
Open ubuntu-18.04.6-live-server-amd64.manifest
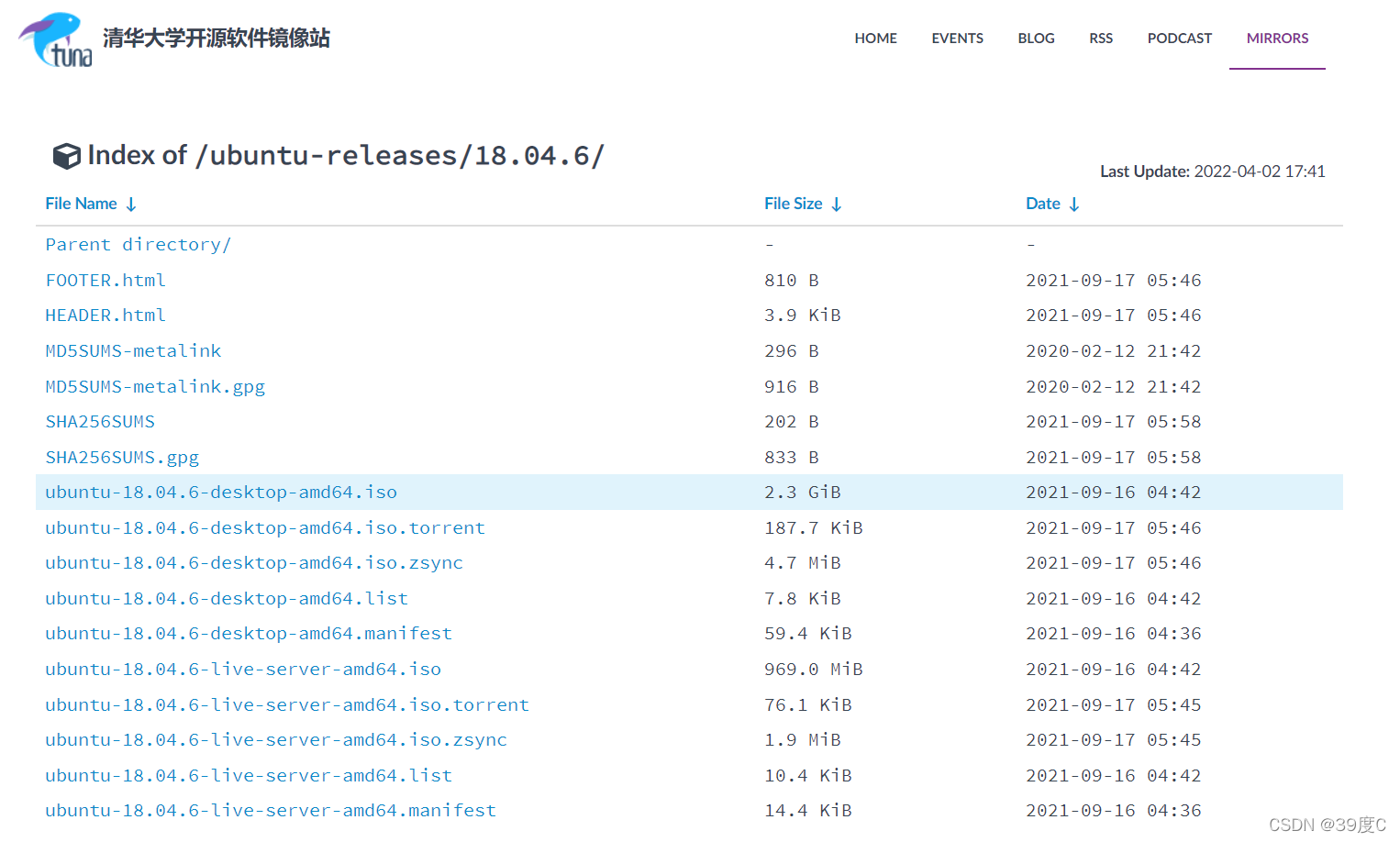[271, 811]
